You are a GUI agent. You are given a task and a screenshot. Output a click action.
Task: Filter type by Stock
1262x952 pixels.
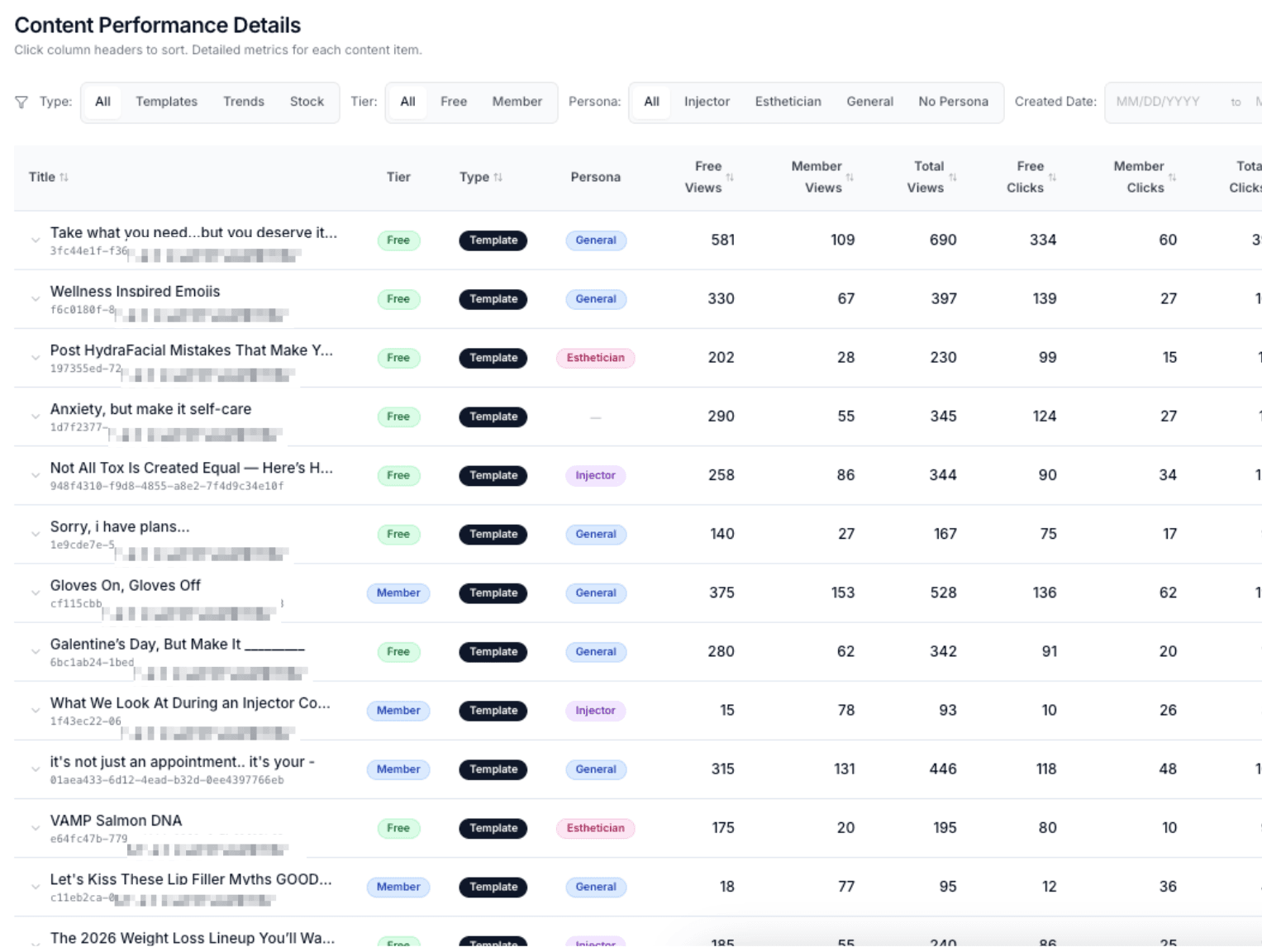click(307, 102)
